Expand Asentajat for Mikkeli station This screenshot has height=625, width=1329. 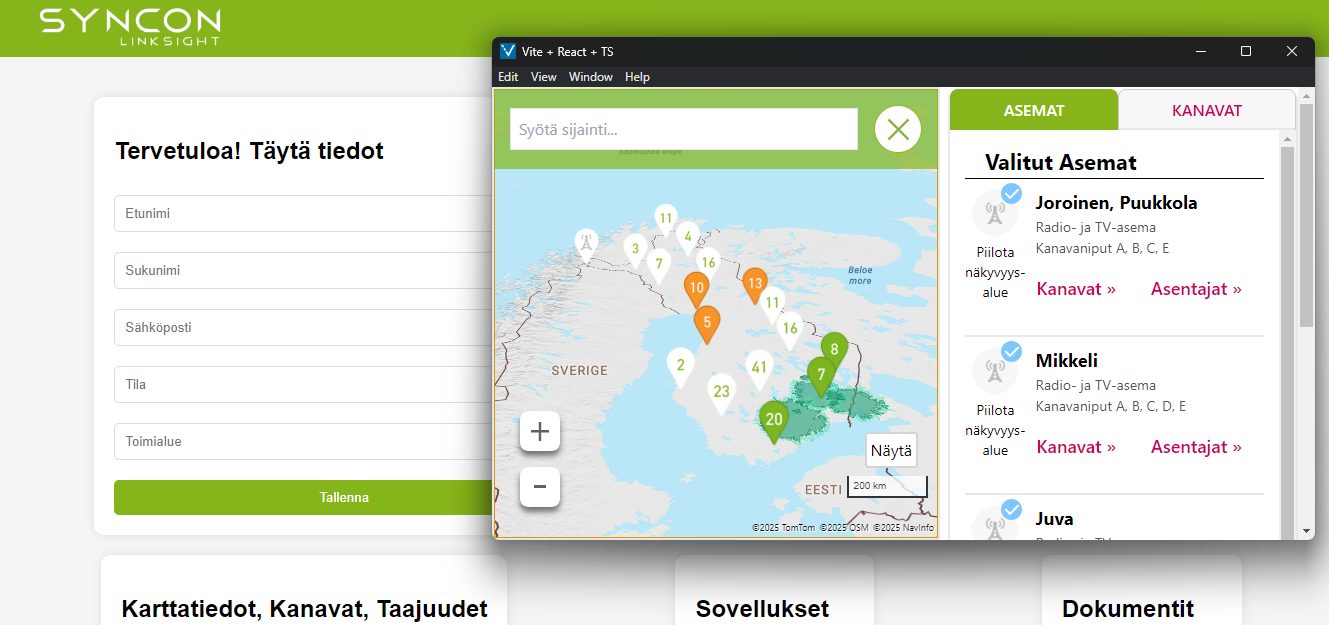1196,447
